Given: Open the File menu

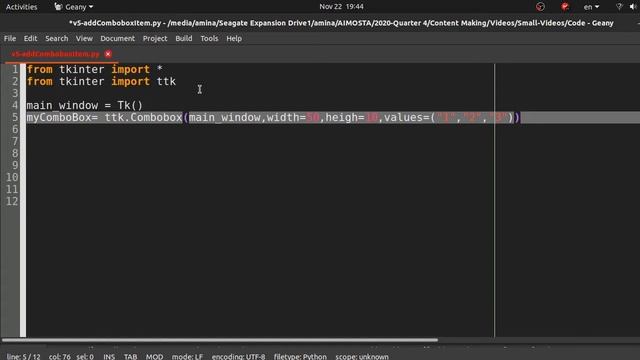Looking at the screenshot, I should 10,38.
